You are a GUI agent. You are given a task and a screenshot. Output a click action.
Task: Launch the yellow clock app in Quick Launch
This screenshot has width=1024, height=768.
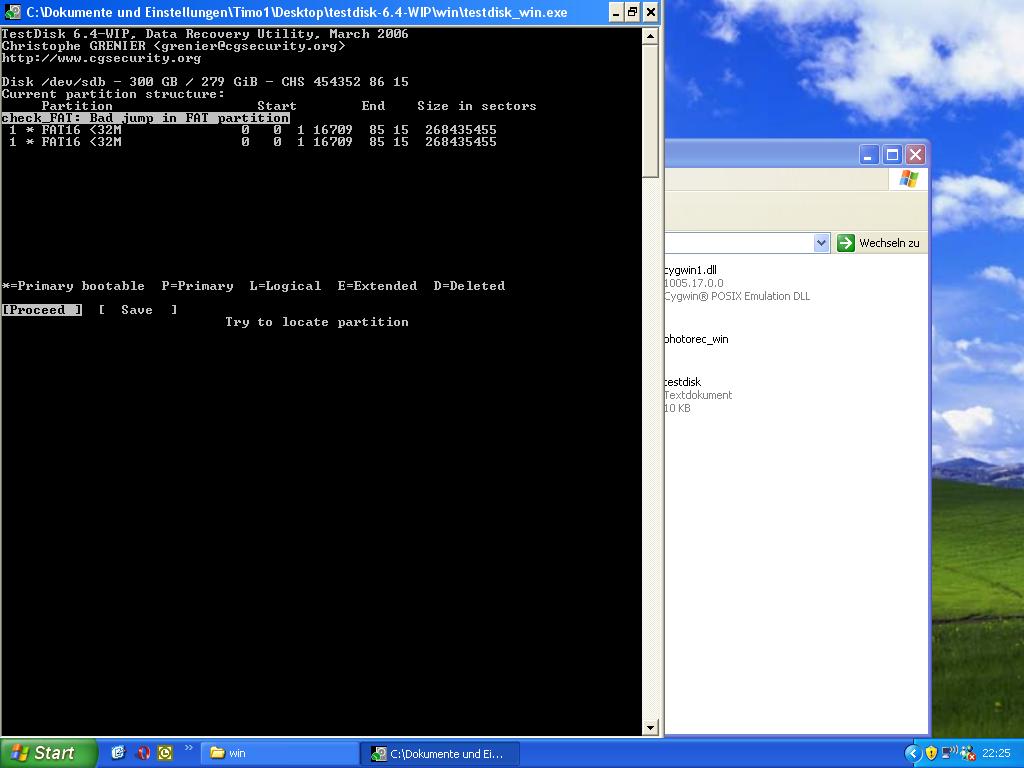[x=165, y=753]
